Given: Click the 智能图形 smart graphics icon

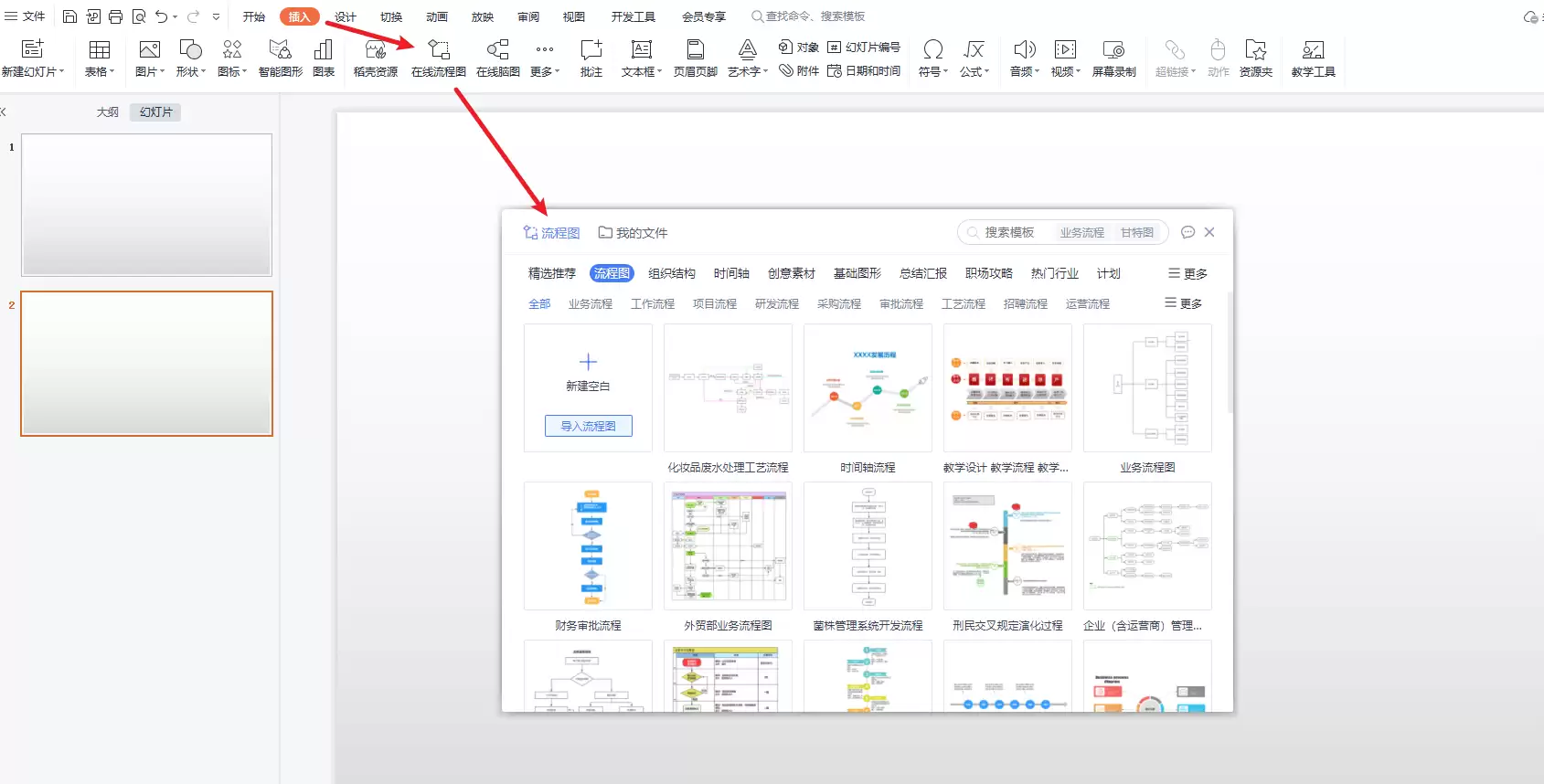Looking at the screenshot, I should 281,58.
